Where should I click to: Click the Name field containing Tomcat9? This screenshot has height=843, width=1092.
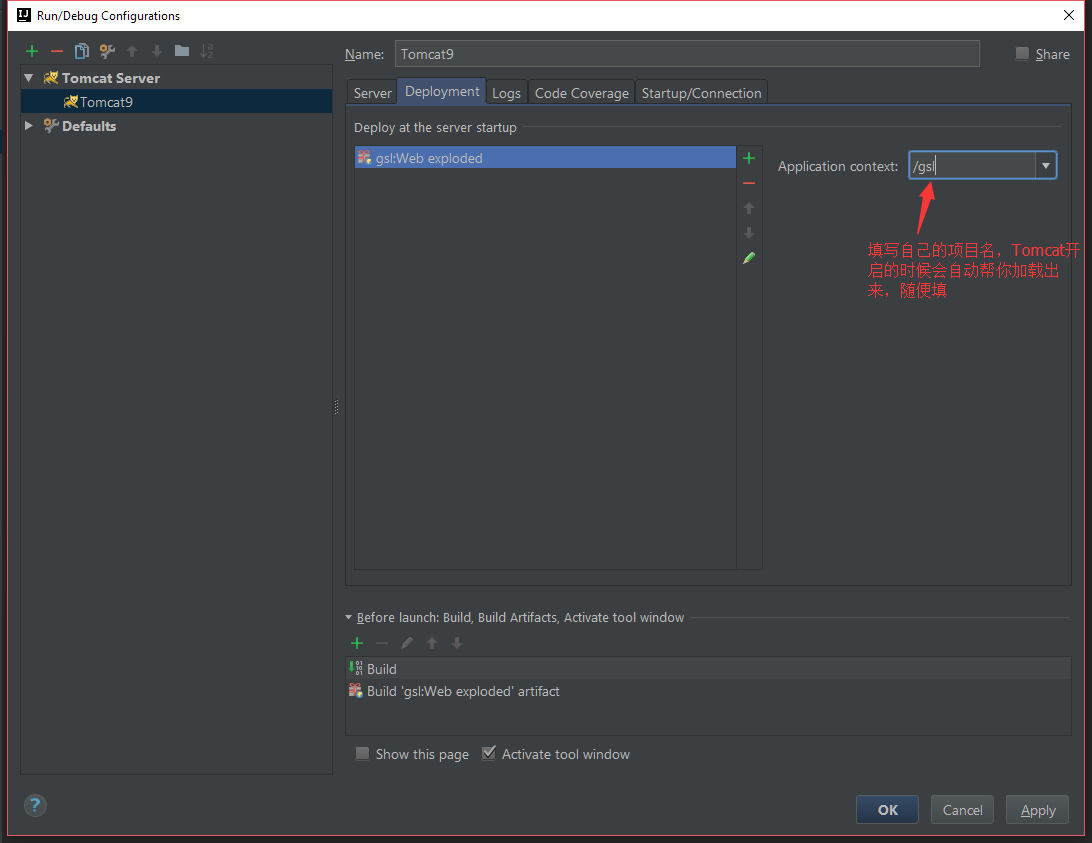[687, 54]
